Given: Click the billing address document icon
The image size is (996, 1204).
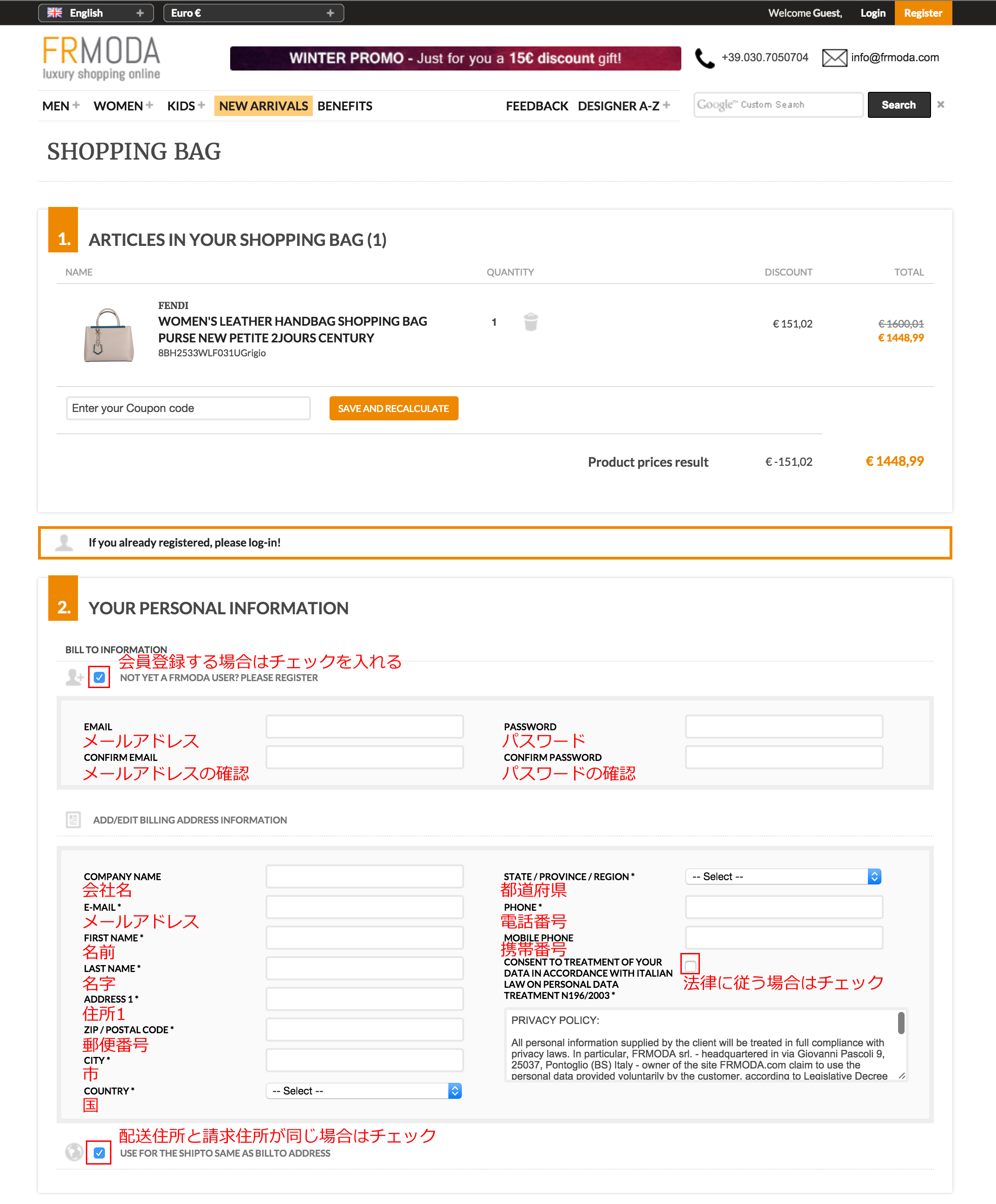Looking at the screenshot, I should 73,820.
